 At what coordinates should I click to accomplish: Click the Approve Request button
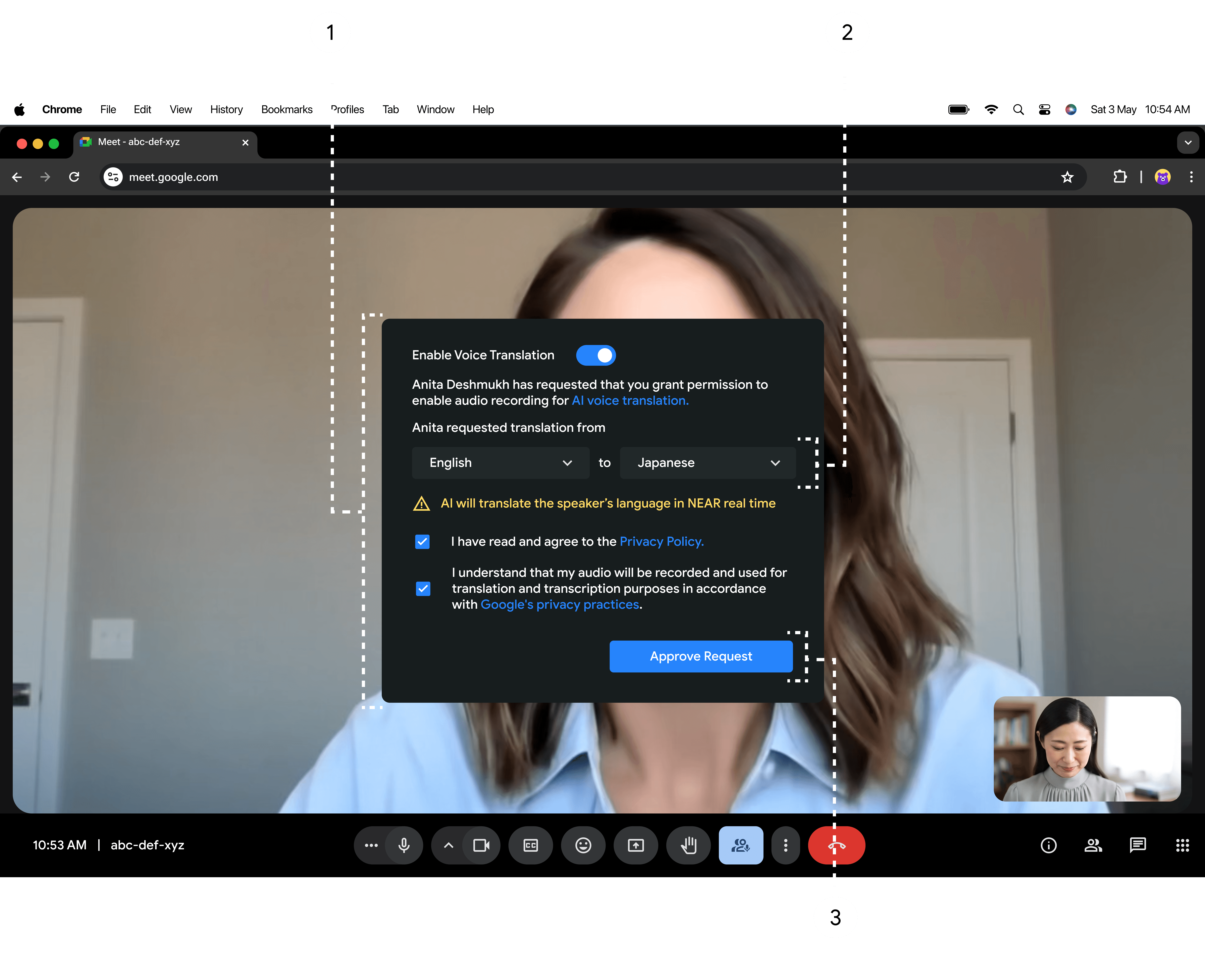(x=701, y=656)
